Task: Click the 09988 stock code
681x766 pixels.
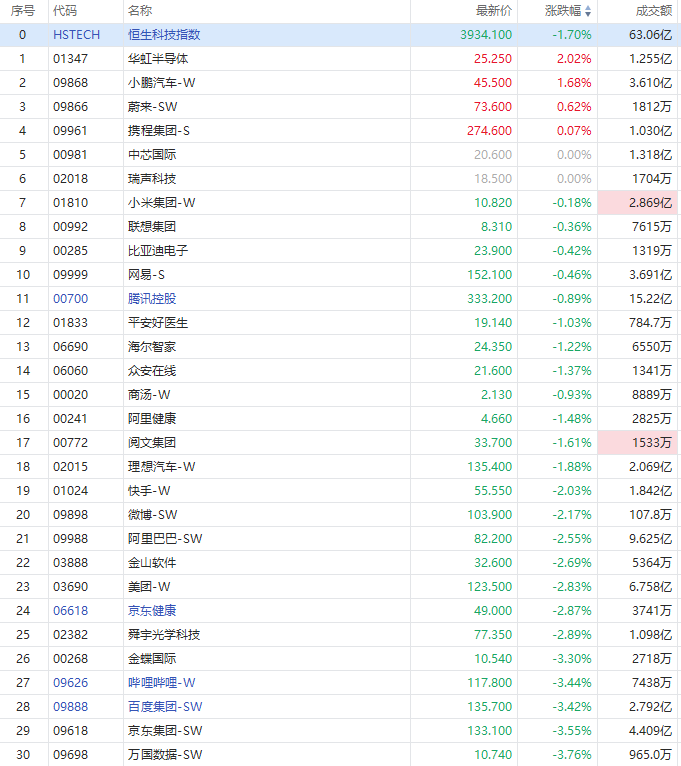Action: click(71, 538)
